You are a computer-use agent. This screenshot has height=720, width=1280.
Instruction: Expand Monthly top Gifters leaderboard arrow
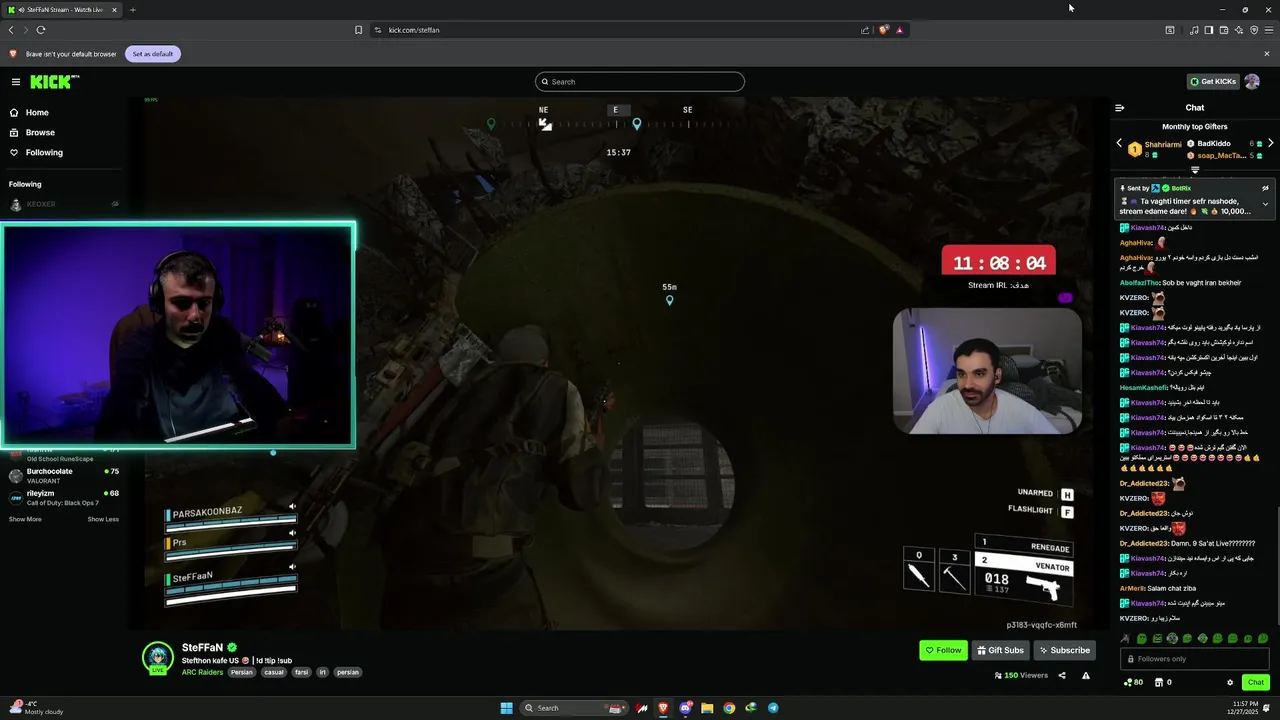(1195, 170)
